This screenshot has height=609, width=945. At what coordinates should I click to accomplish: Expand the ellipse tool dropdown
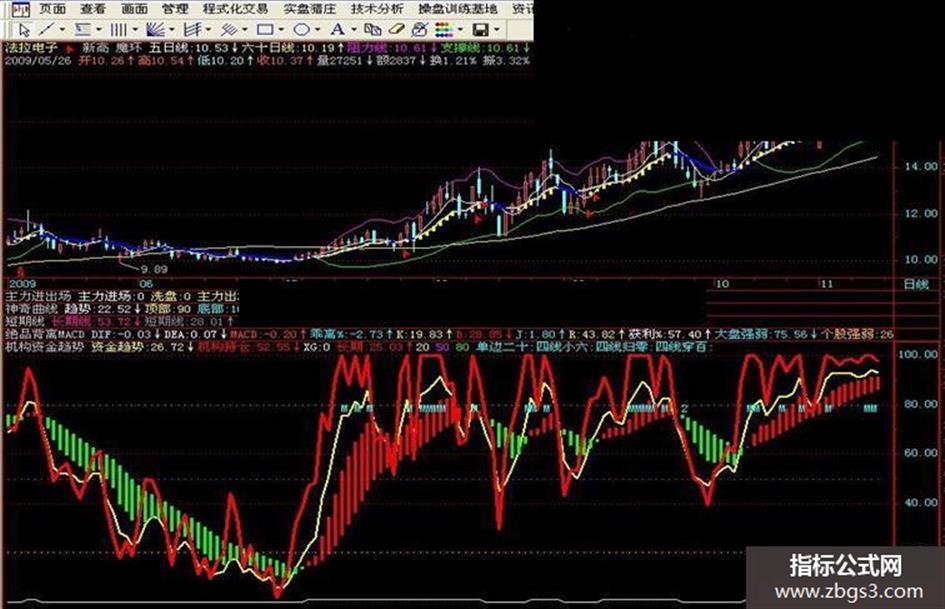pyautogui.click(x=317, y=30)
